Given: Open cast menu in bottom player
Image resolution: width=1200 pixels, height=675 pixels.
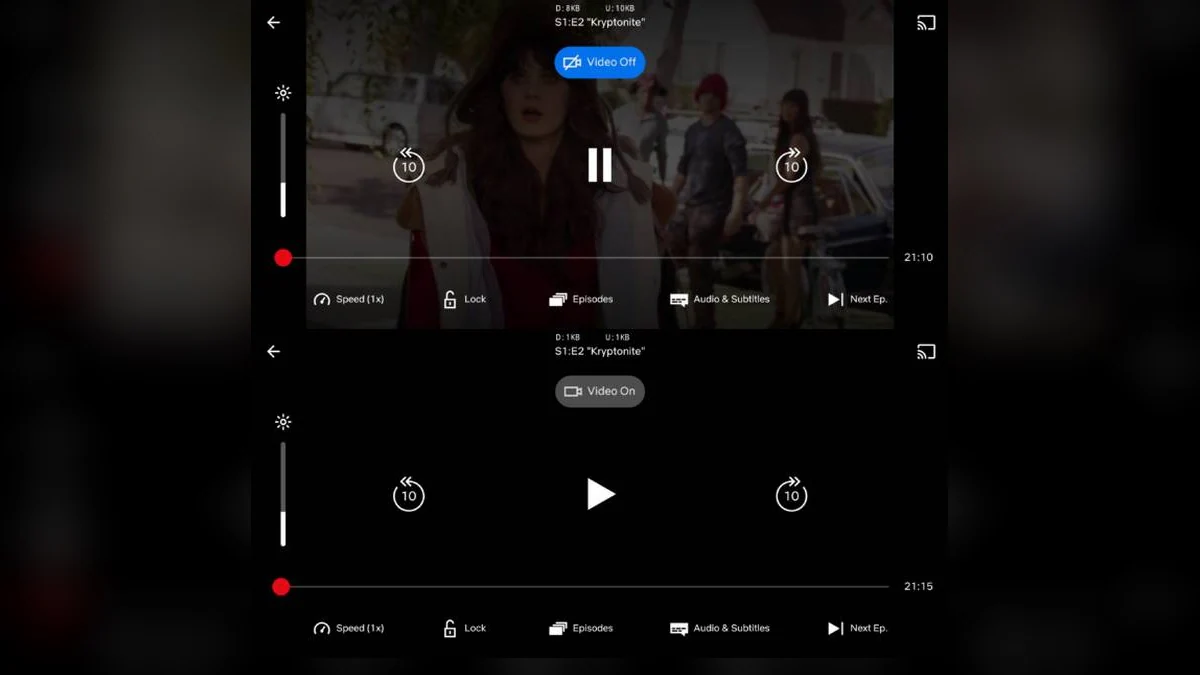Looking at the screenshot, I should coord(926,351).
